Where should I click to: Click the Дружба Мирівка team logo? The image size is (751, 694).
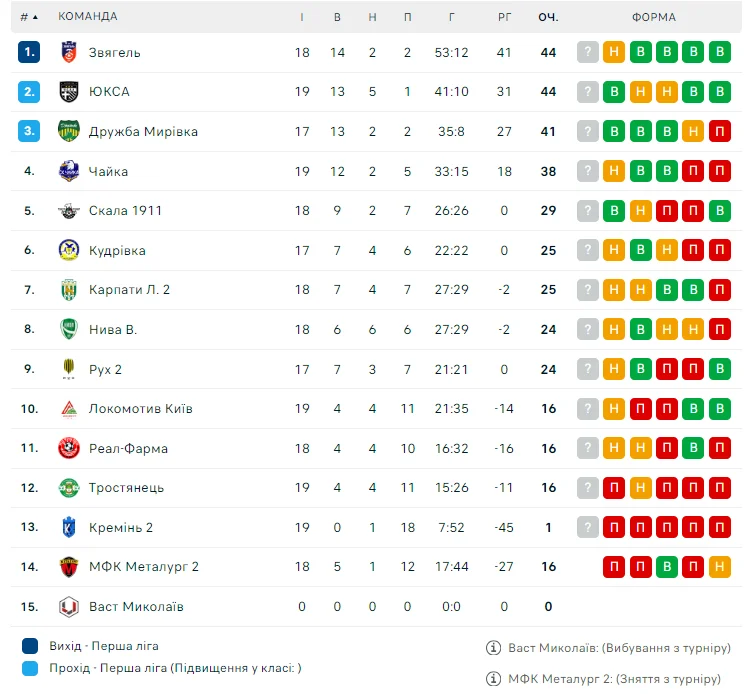68,131
